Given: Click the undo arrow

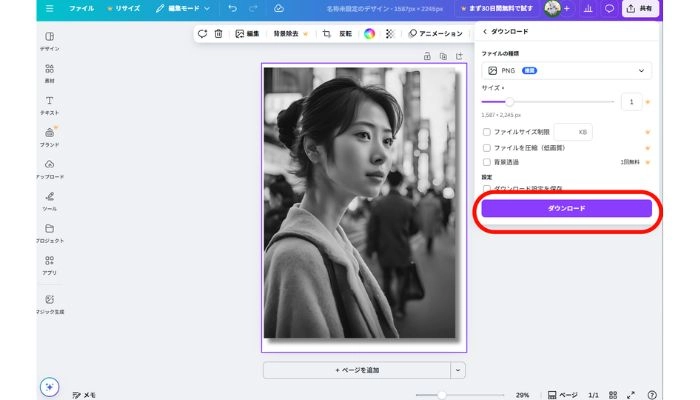Looking at the screenshot, I should 232,8.
